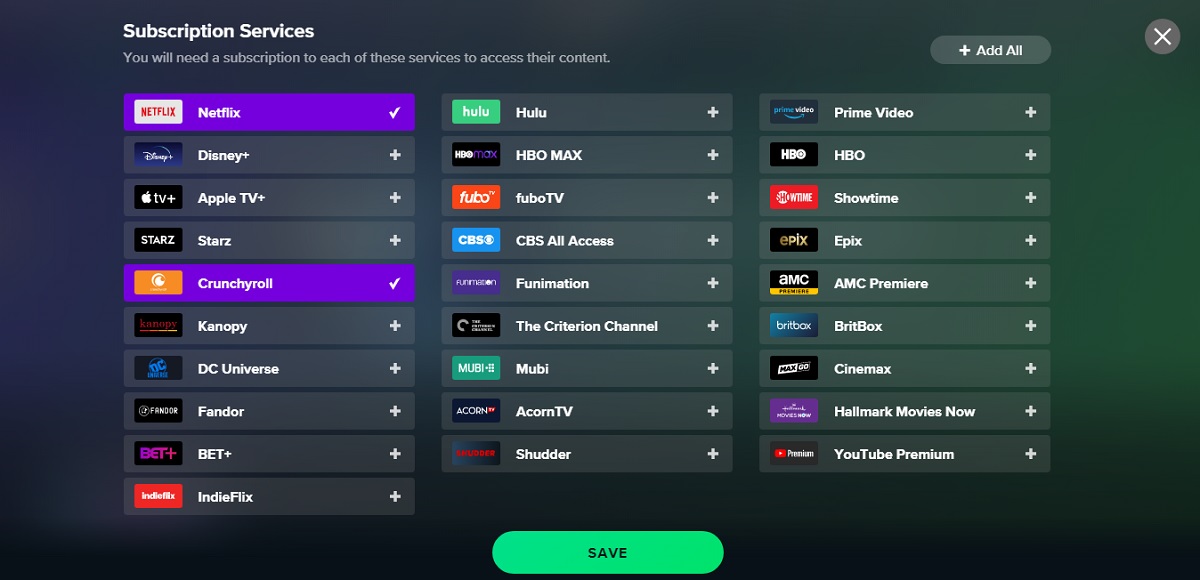Click the fuboTV logo icon
The height and width of the screenshot is (580, 1200).
tap(476, 198)
